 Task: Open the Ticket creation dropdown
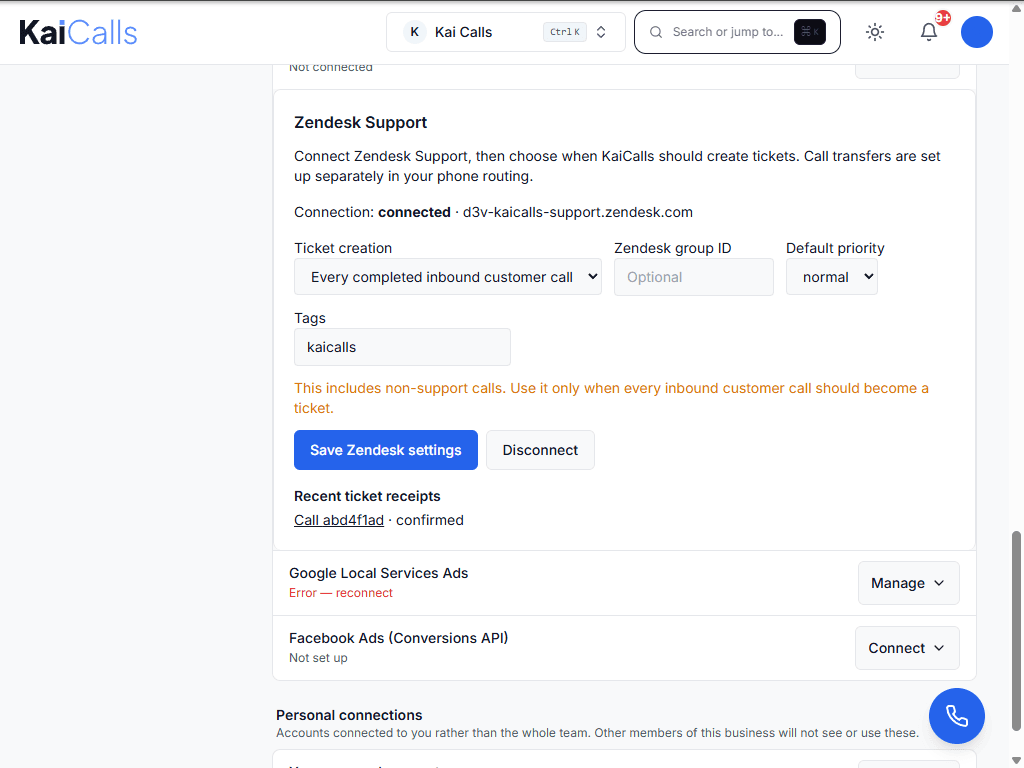447,277
